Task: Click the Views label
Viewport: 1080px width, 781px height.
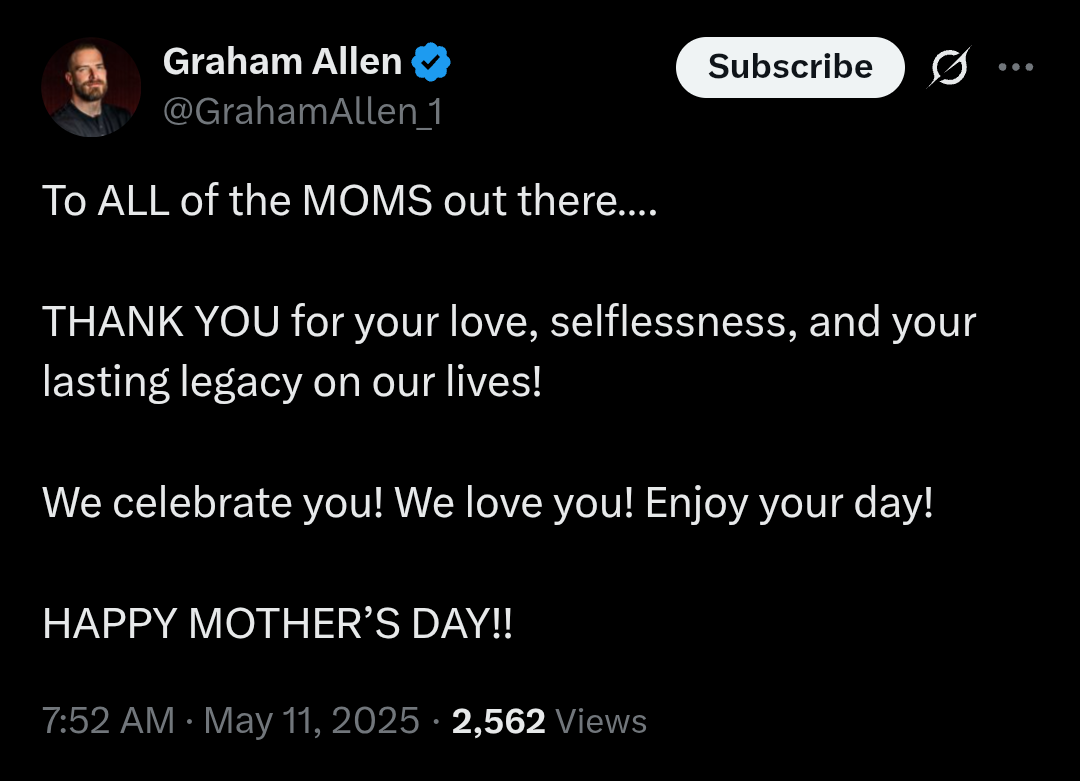Action: coord(600,721)
